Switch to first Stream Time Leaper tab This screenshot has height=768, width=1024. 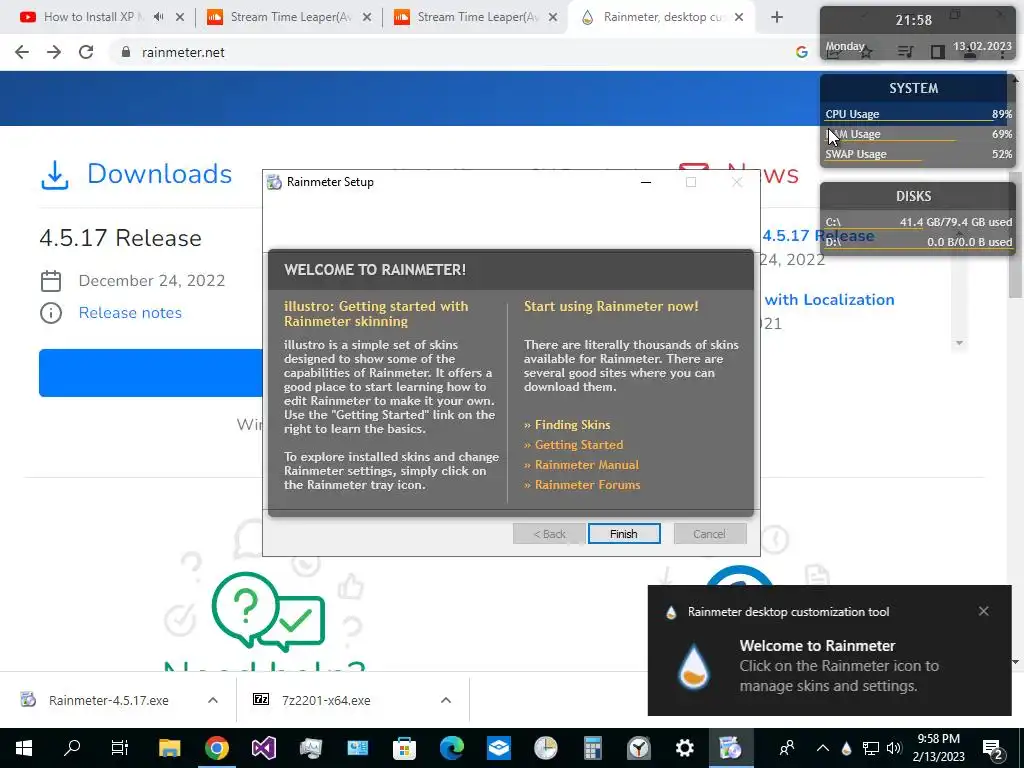290,17
